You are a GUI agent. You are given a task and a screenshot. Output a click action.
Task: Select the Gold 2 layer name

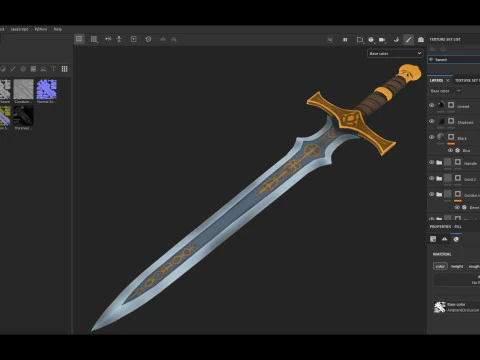click(x=470, y=179)
